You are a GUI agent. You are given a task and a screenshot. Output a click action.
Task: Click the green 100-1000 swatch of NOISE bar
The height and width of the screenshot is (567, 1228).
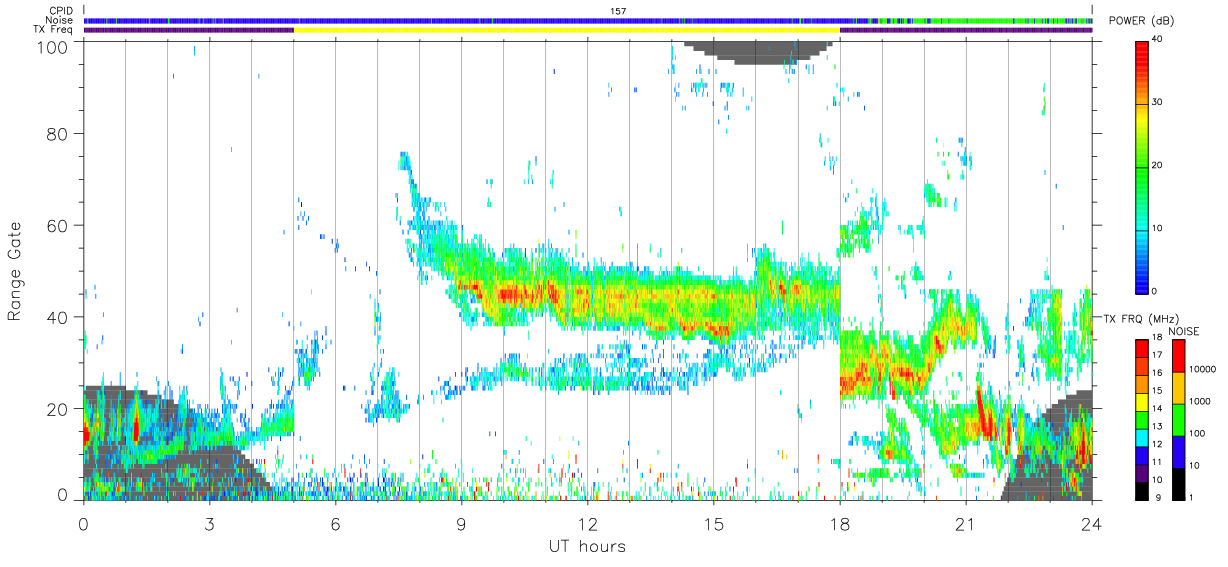coord(1177,418)
